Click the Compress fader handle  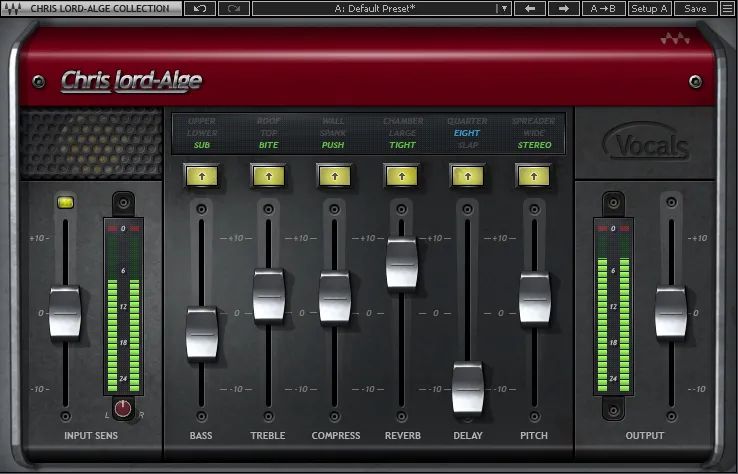(x=335, y=297)
